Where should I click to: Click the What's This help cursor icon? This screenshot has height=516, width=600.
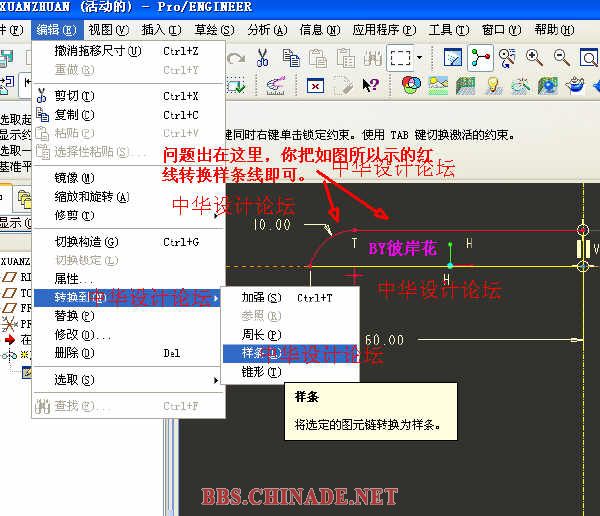click(370, 85)
